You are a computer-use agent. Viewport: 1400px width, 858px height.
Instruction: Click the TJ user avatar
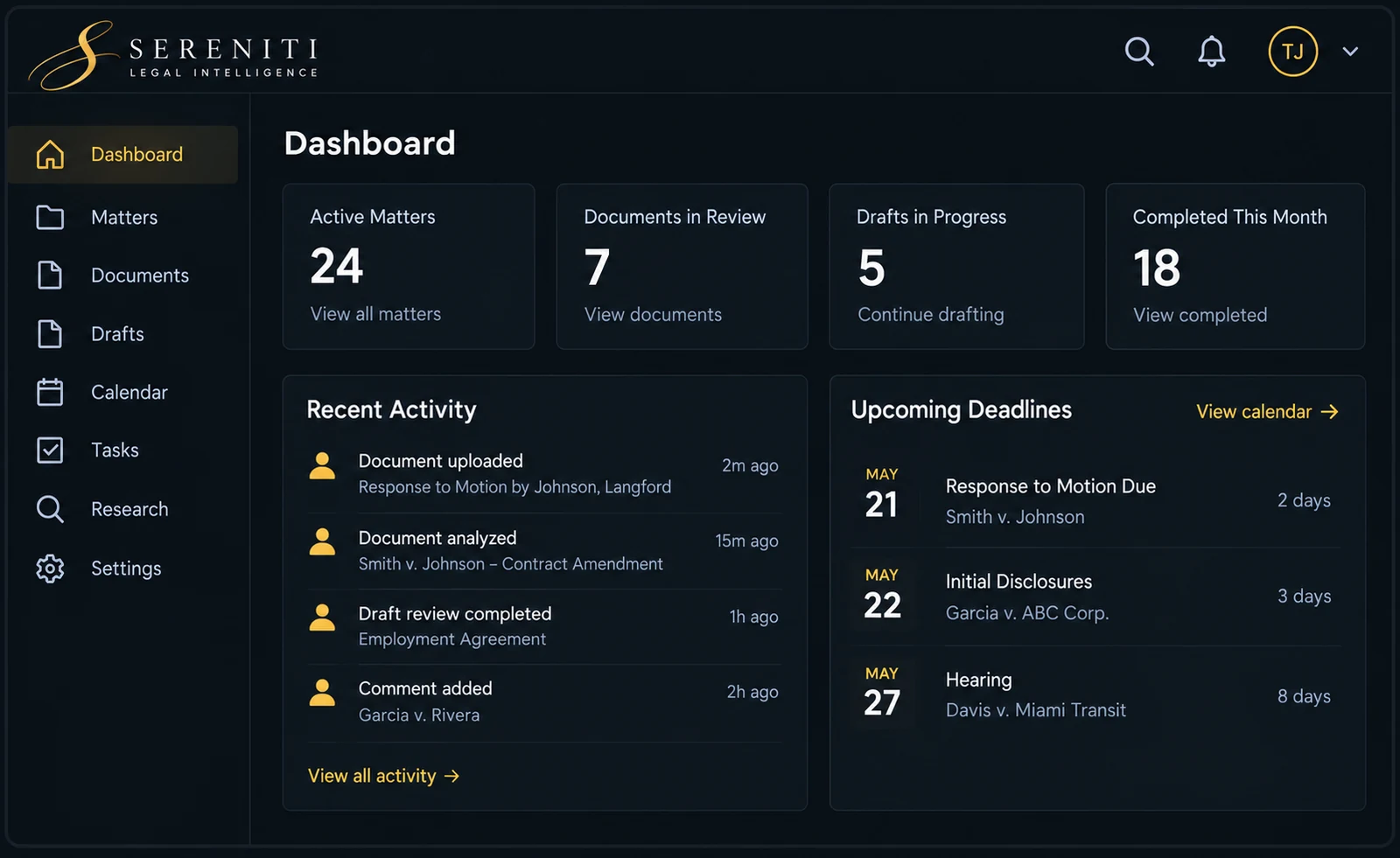tap(1292, 52)
